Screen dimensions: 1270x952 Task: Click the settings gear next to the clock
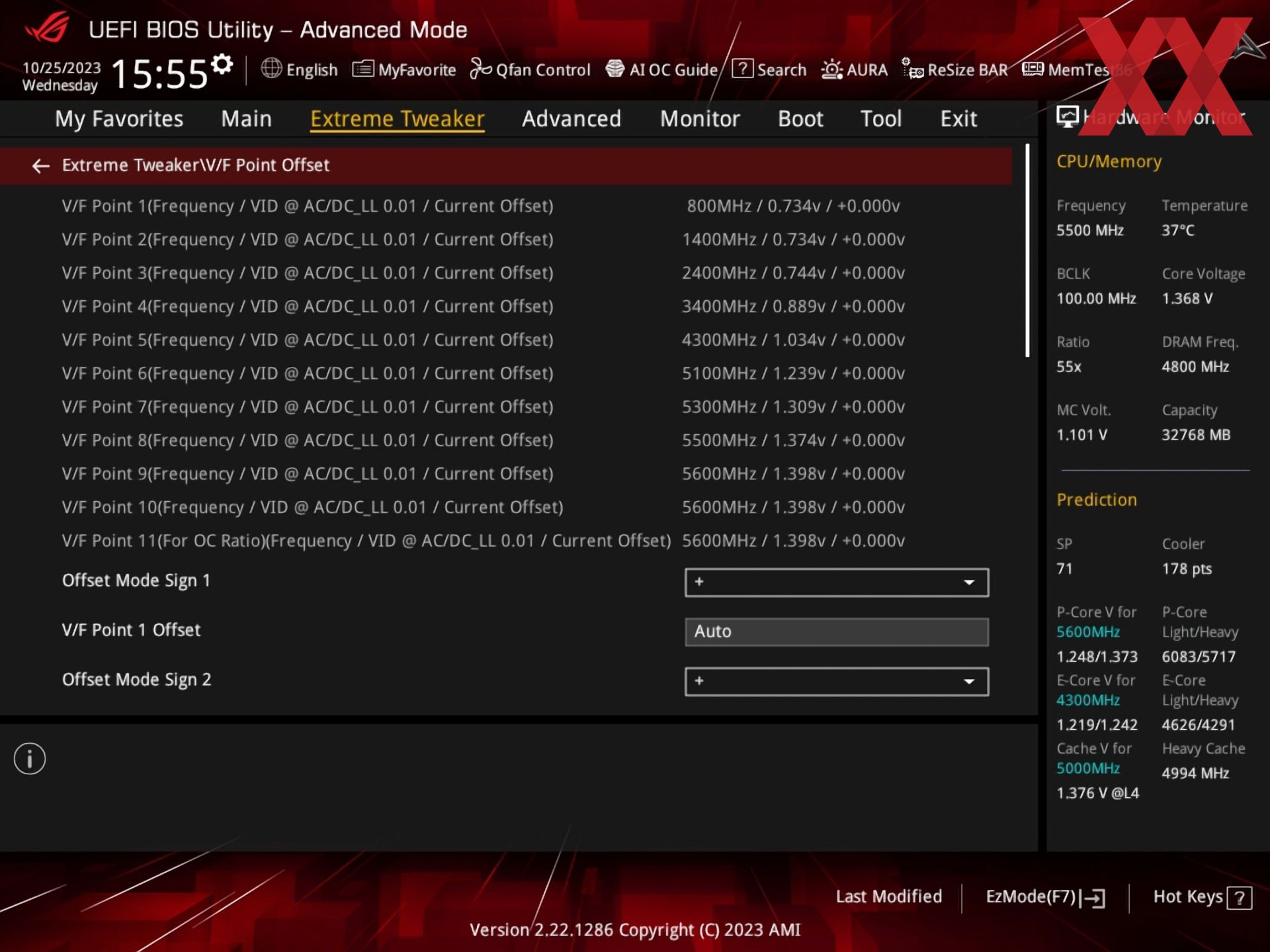[x=222, y=64]
